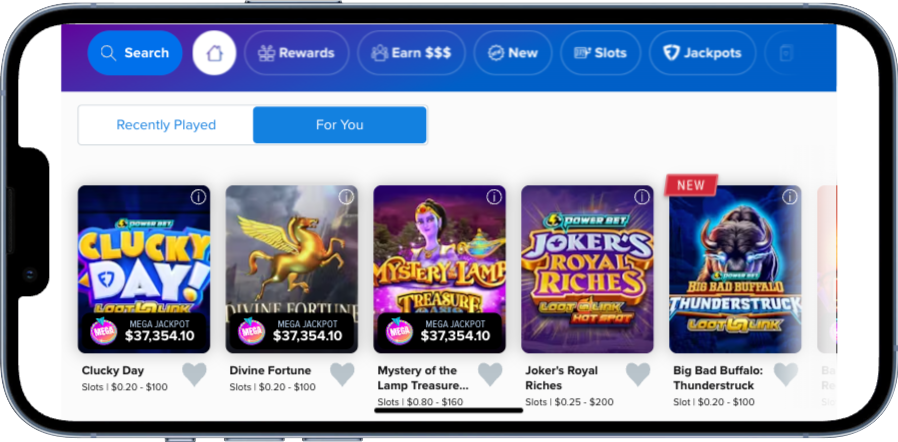Viewport: 898px width, 442px height.
Task: Favorite Joker's Royal Riches with the heart
Action: 638,374
